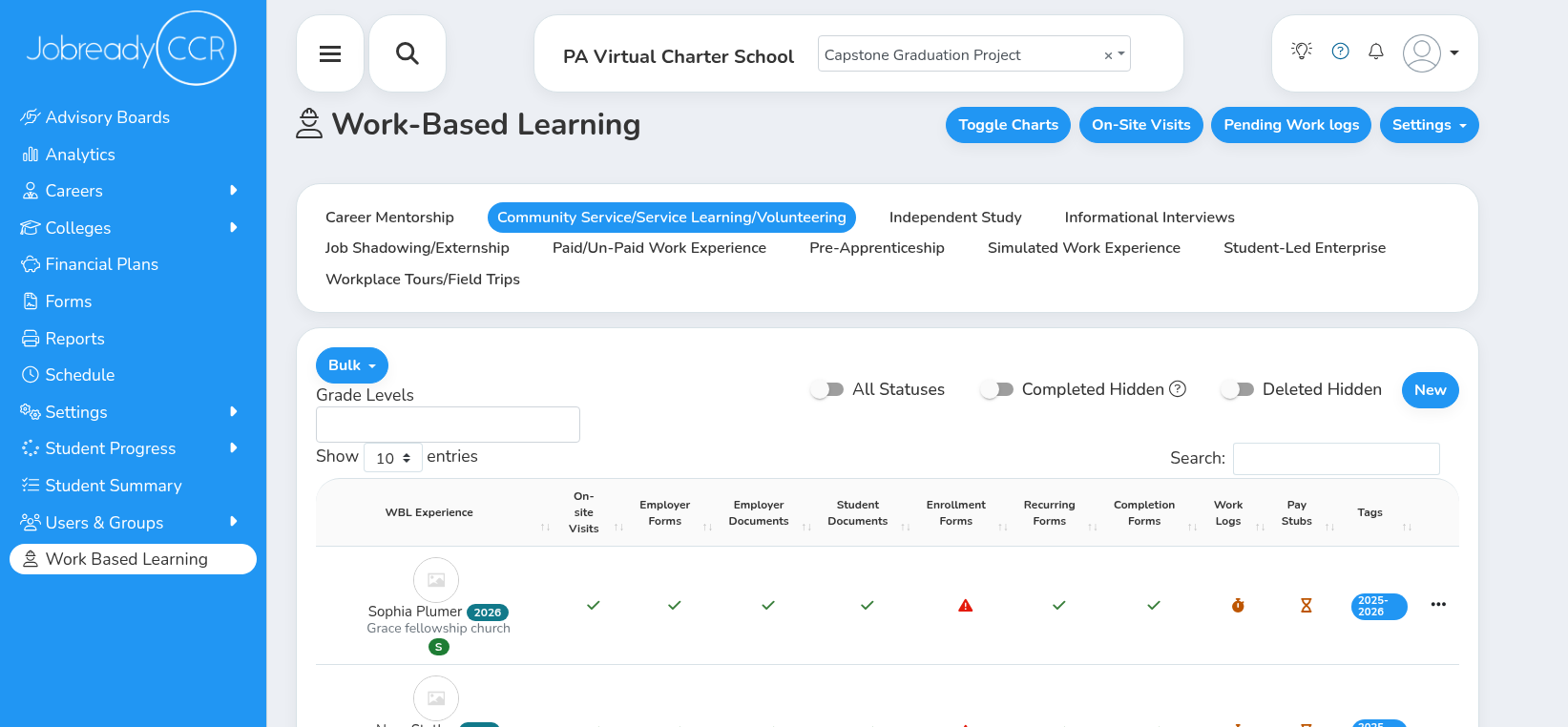Click the Pending Work logs button
The image size is (1568, 727).
point(1290,125)
